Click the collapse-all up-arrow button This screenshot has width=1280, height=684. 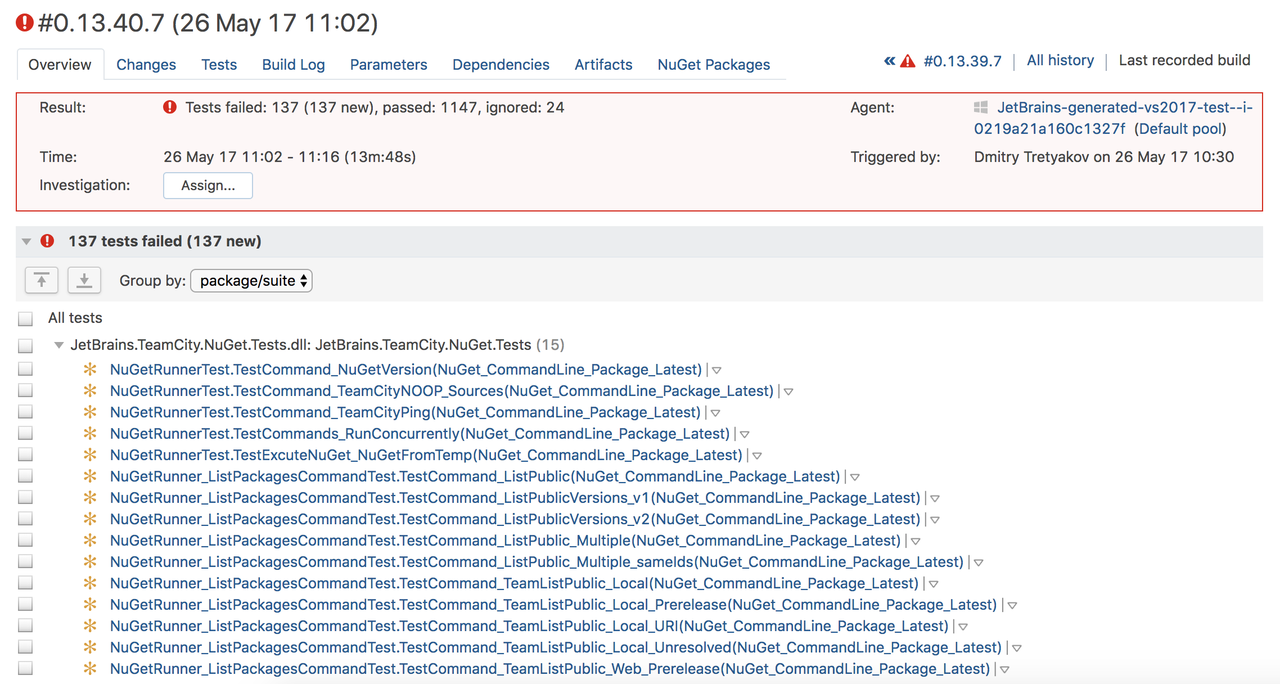click(41, 280)
